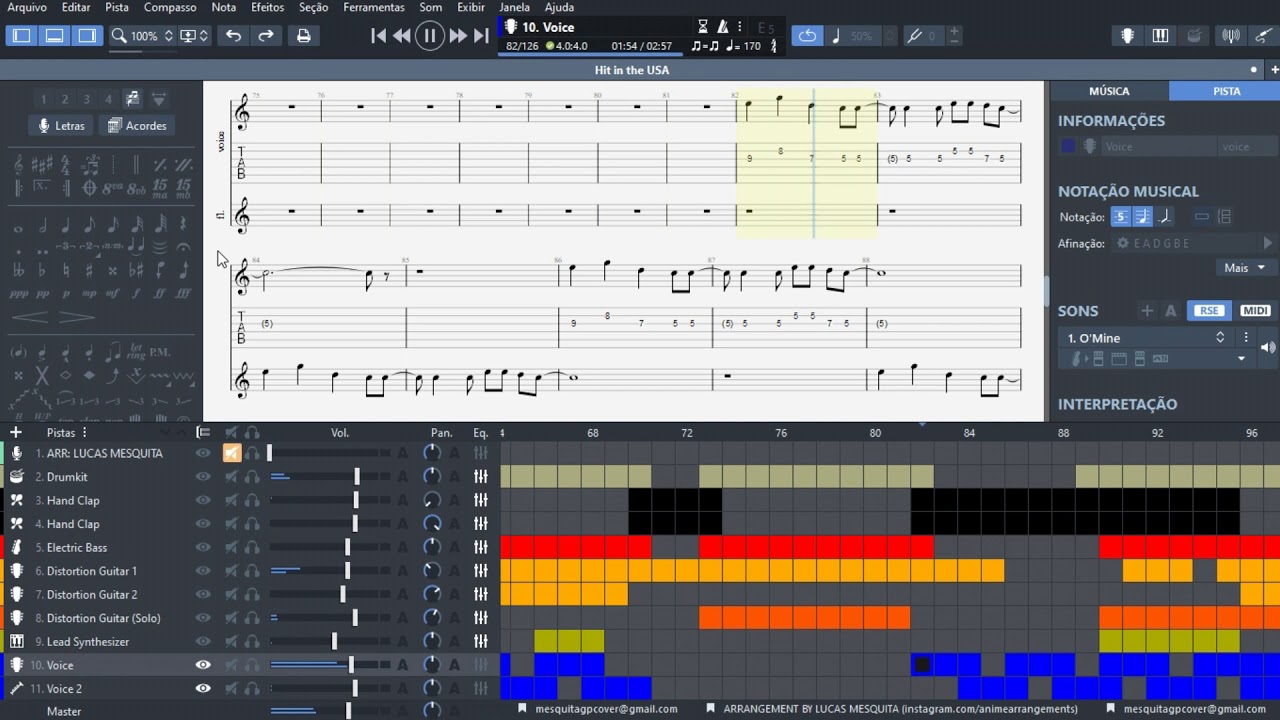Pause the playback

coord(430,36)
